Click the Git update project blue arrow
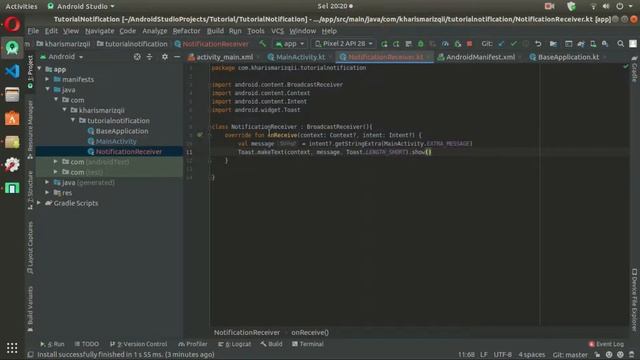The image size is (640, 360). (x=501, y=44)
